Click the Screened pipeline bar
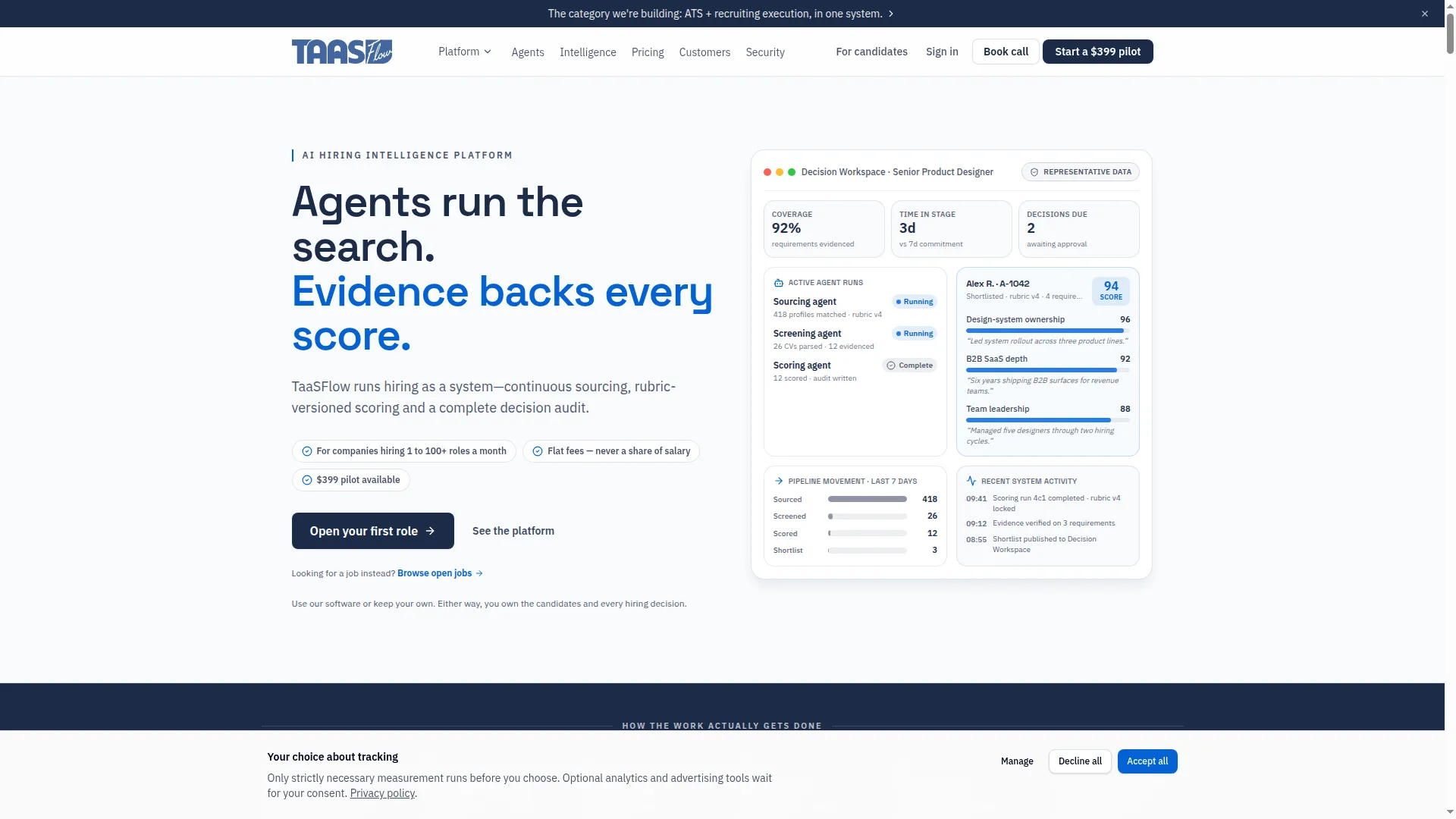 coord(868,516)
